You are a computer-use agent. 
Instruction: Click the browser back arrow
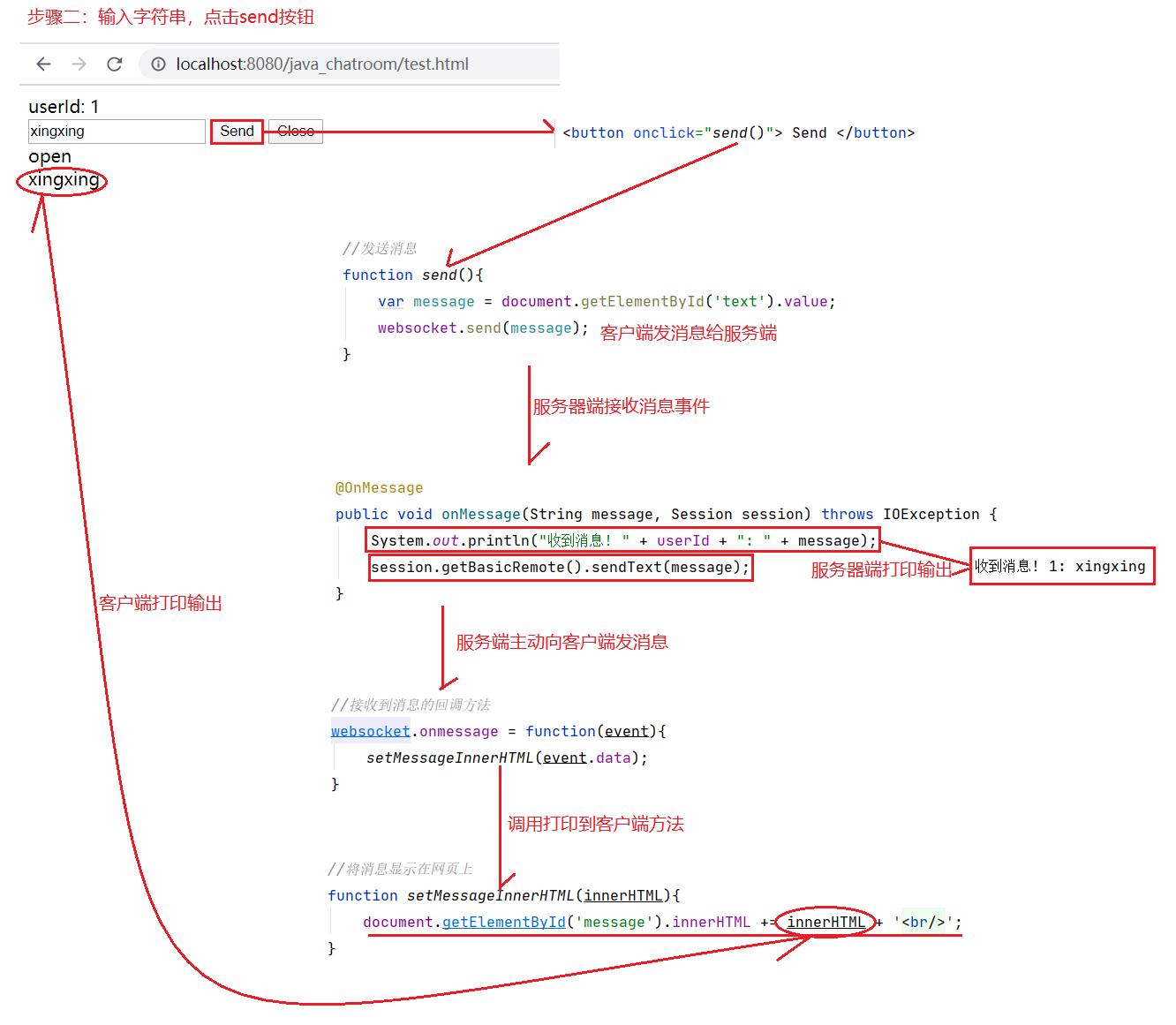[x=43, y=64]
